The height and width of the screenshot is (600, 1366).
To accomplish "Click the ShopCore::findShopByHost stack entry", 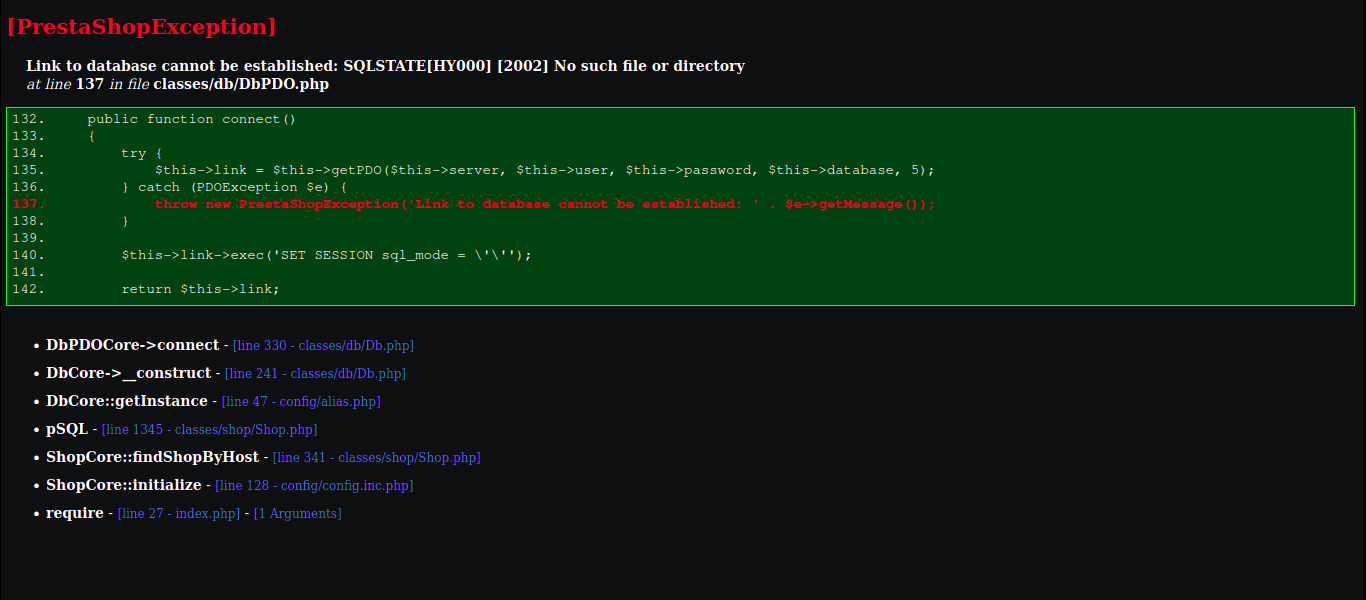I will (x=152, y=457).
